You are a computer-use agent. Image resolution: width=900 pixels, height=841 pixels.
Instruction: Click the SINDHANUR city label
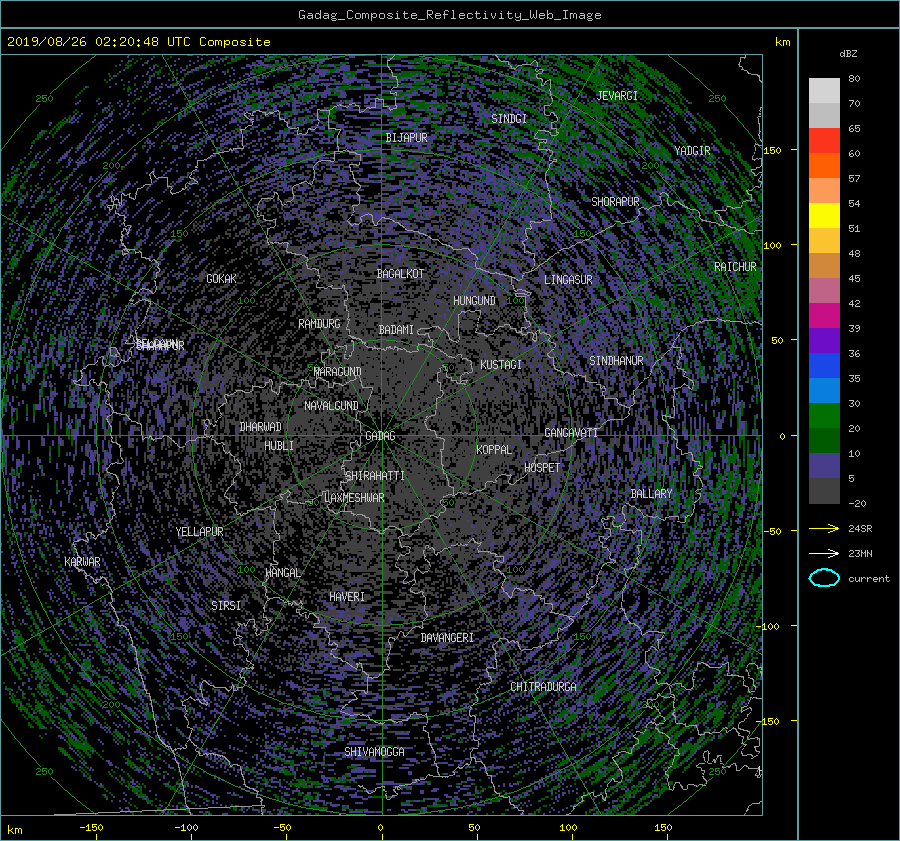click(x=616, y=361)
